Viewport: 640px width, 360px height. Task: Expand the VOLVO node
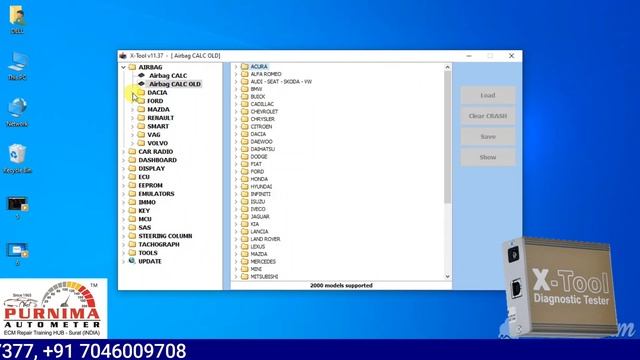click(132, 143)
